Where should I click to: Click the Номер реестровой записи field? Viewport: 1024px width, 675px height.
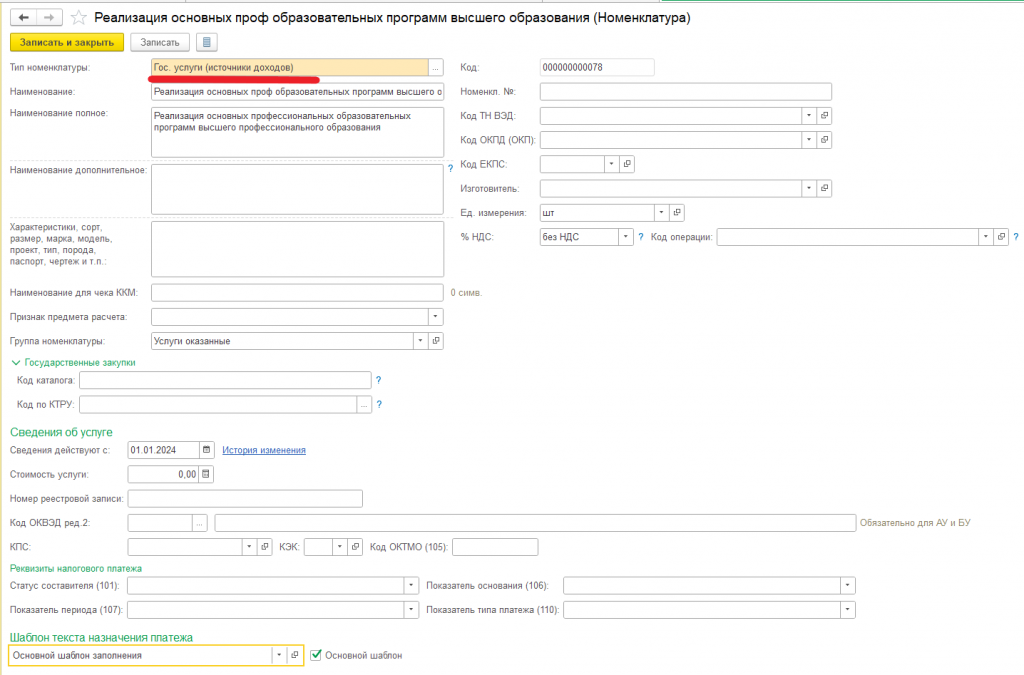click(245, 499)
